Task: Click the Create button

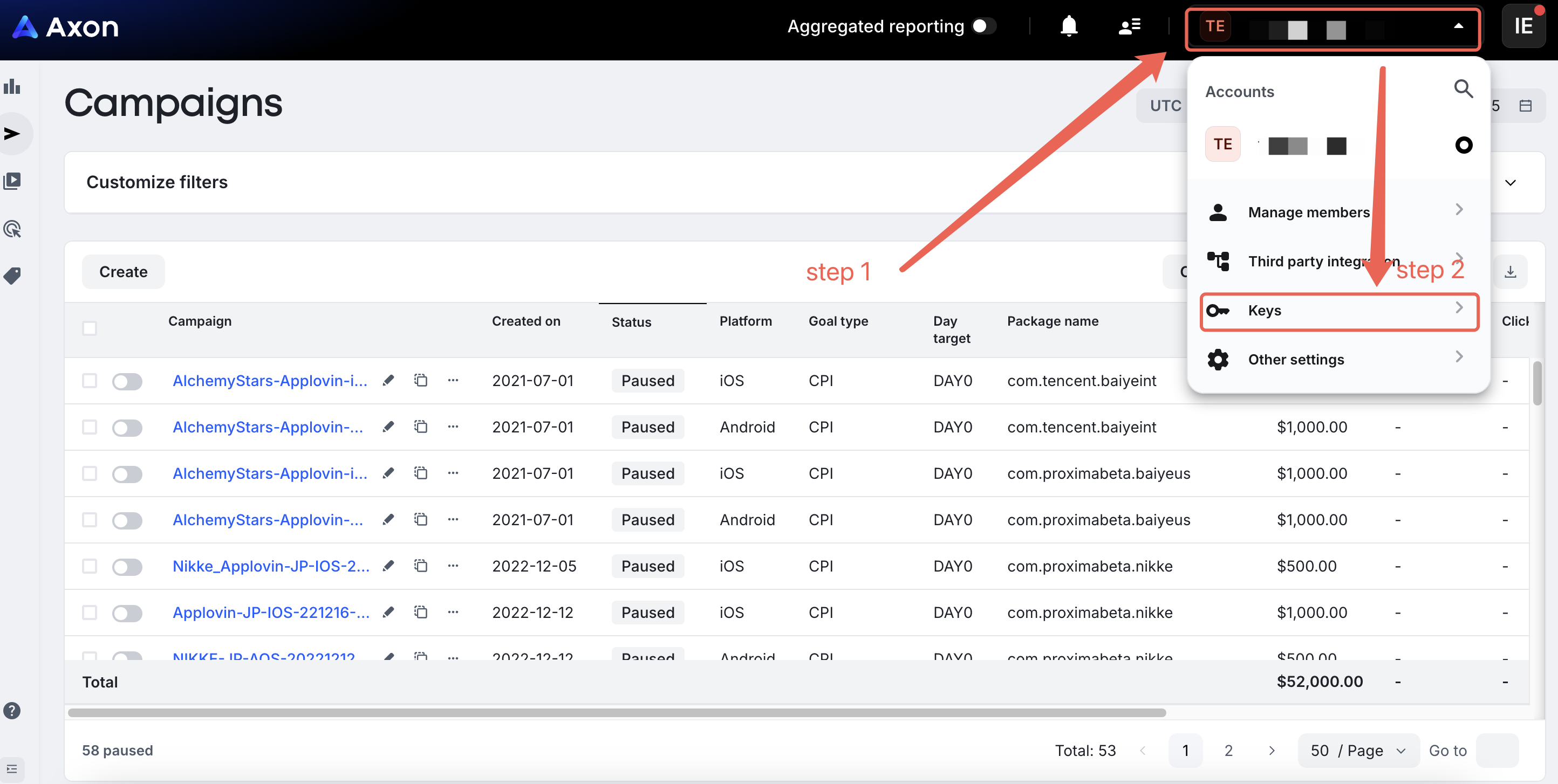Action: point(124,272)
